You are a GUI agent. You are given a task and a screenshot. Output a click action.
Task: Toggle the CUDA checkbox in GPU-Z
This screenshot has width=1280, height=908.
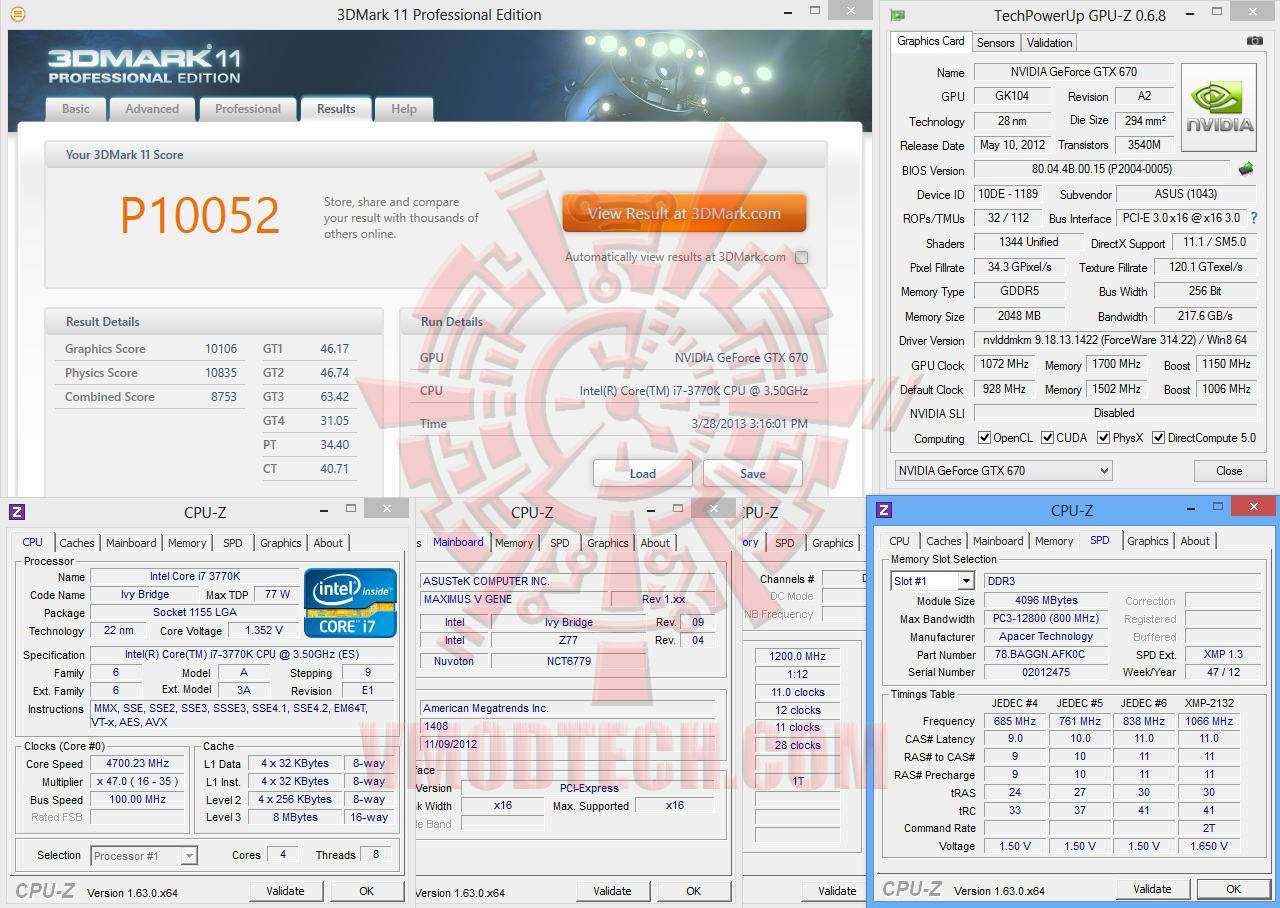click(x=1047, y=438)
